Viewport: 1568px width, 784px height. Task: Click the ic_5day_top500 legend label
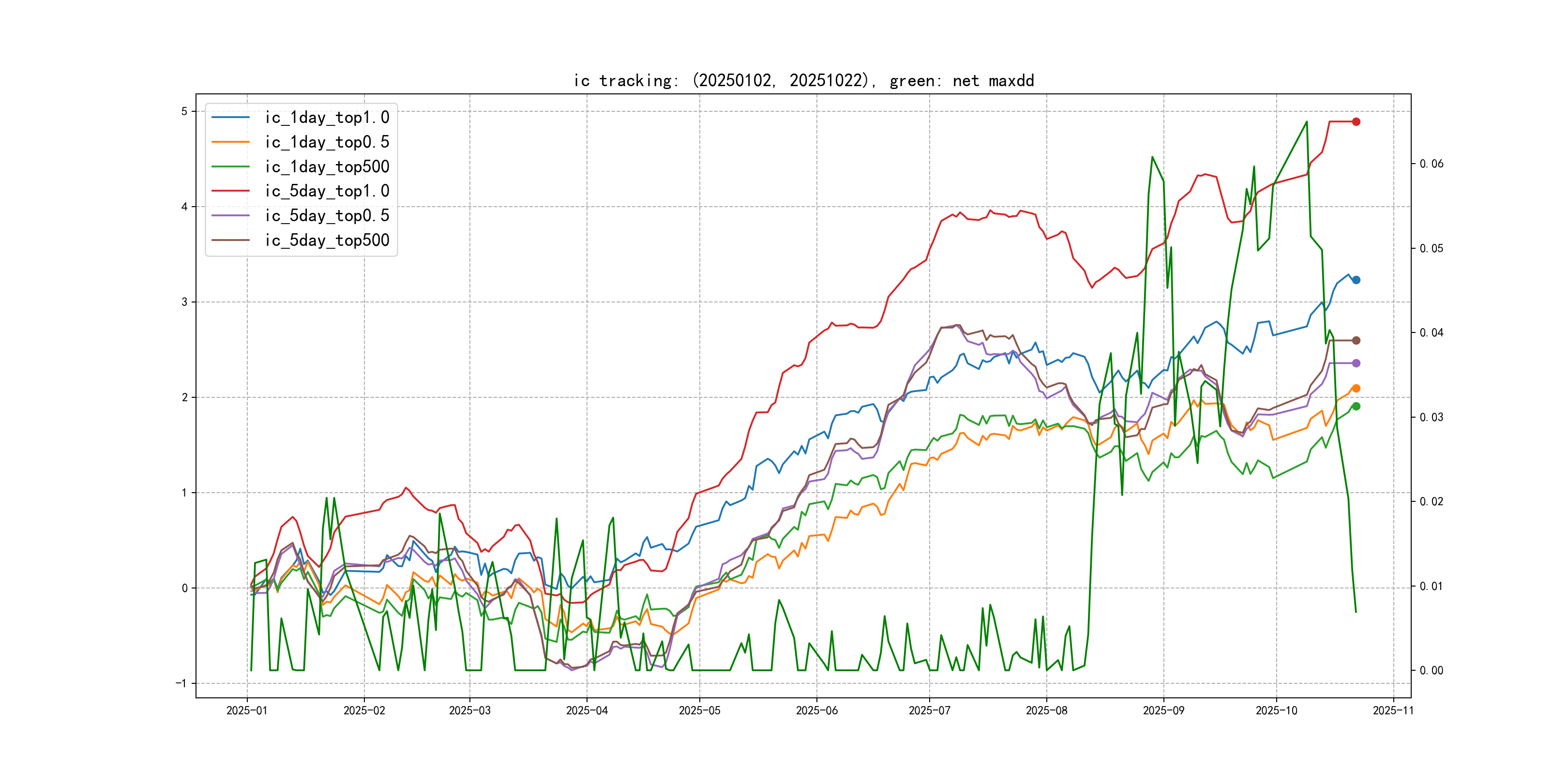coord(327,241)
